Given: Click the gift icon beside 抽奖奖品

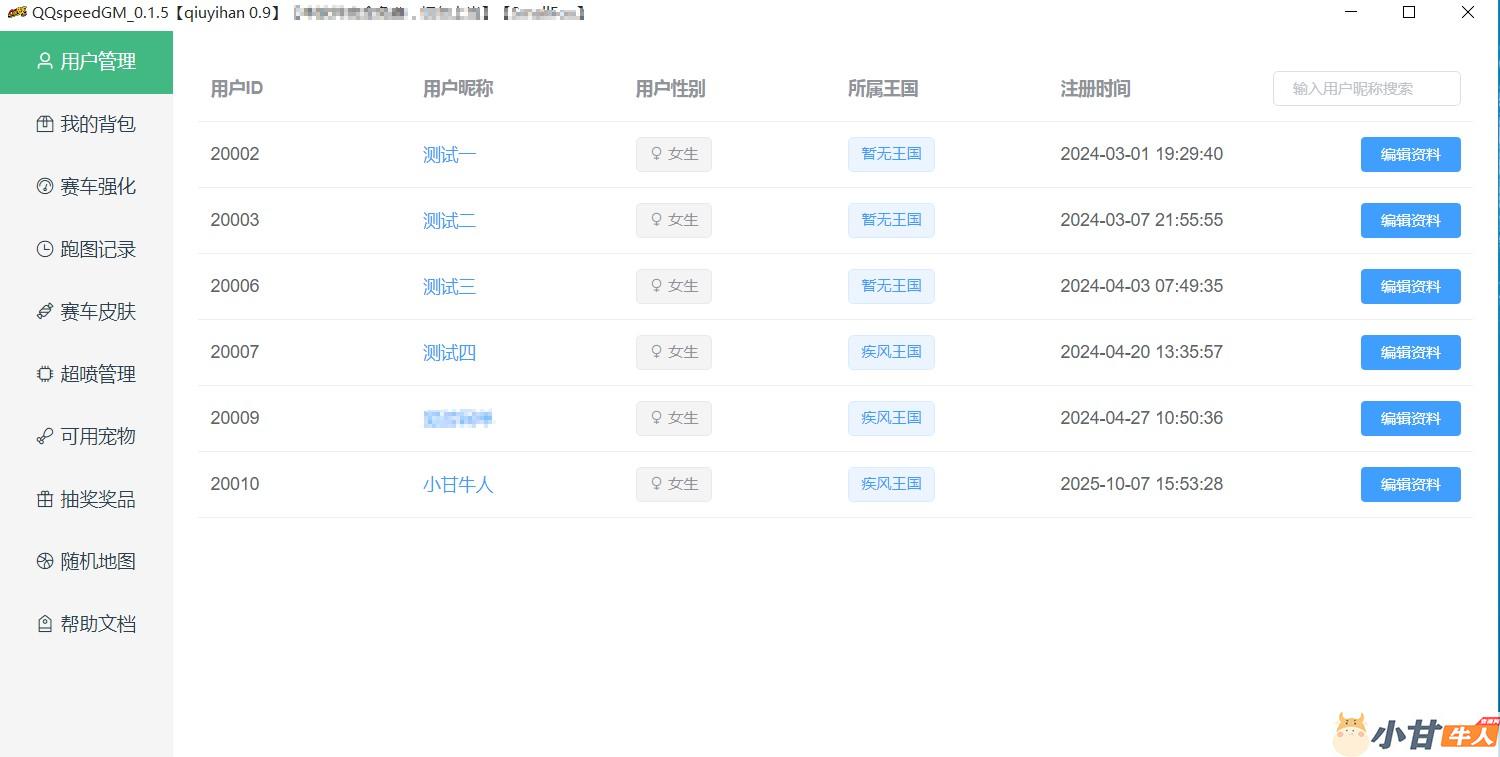Looking at the screenshot, I should [44, 499].
